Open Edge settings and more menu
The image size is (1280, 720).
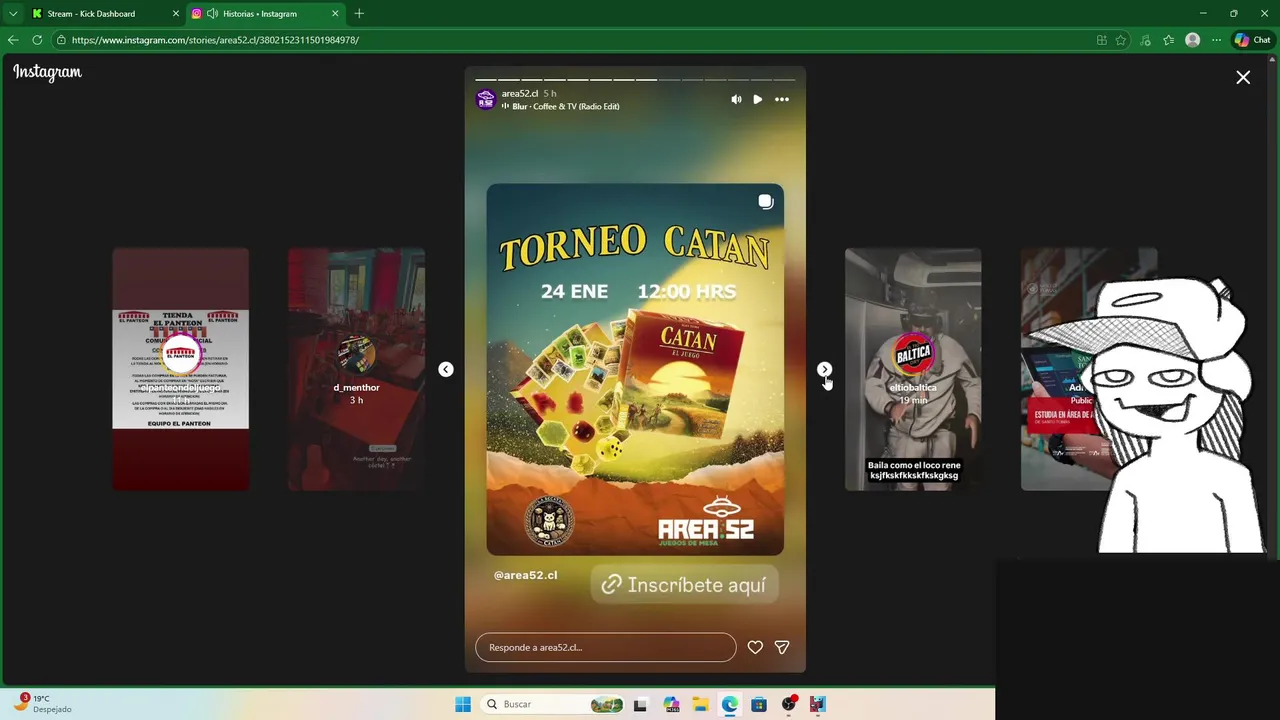pos(1216,40)
